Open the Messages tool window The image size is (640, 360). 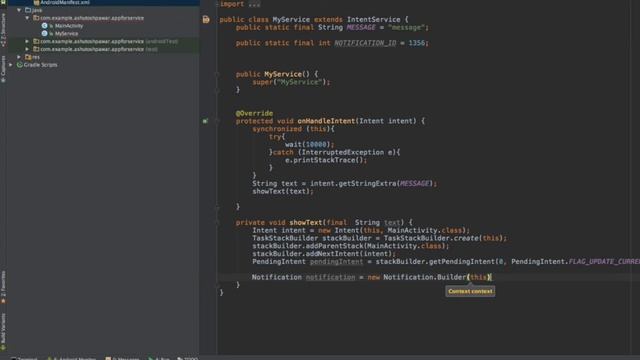pyautogui.click(x=122, y=358)
